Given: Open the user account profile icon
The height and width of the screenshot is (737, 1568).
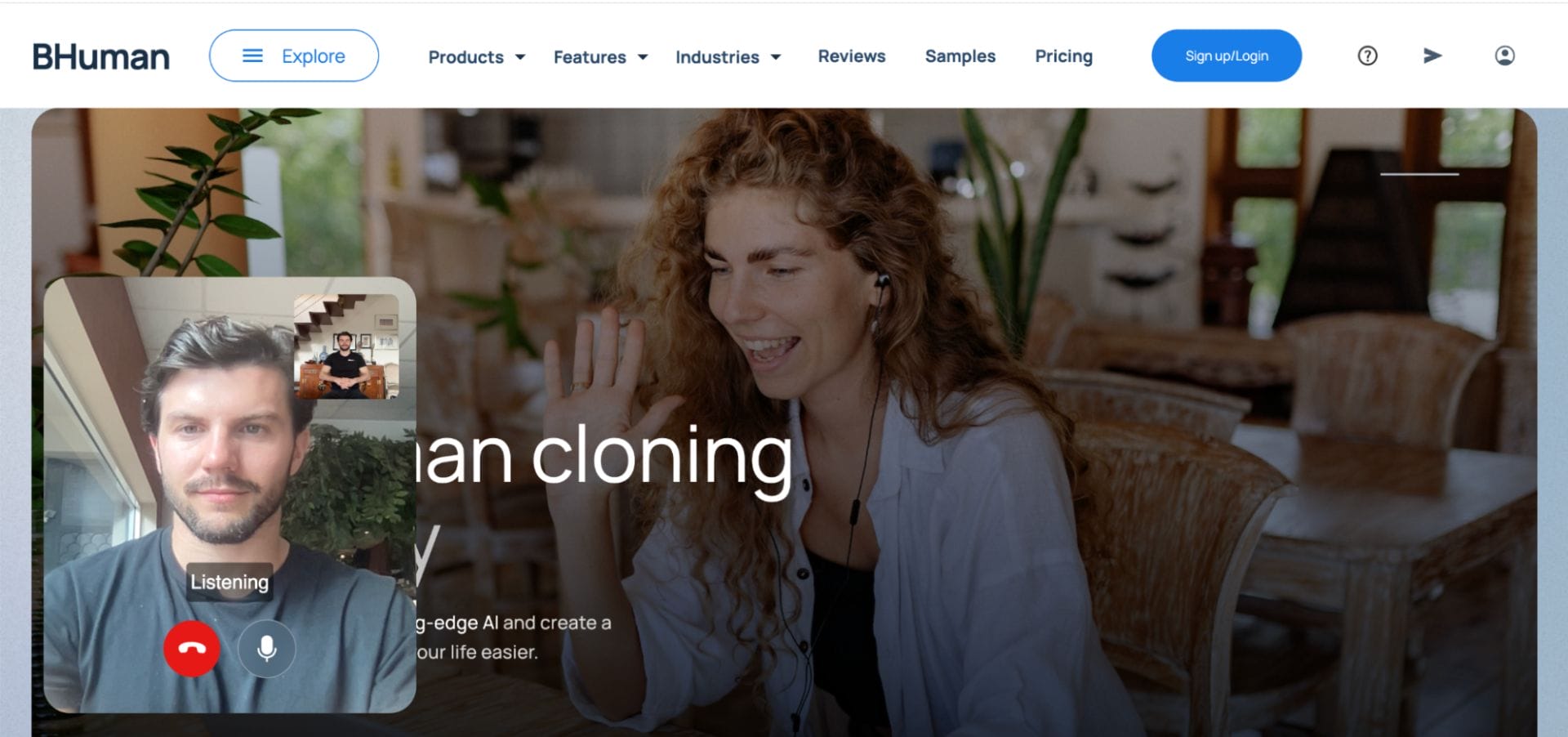Looking at the screenshot, I should point(1504,56).
